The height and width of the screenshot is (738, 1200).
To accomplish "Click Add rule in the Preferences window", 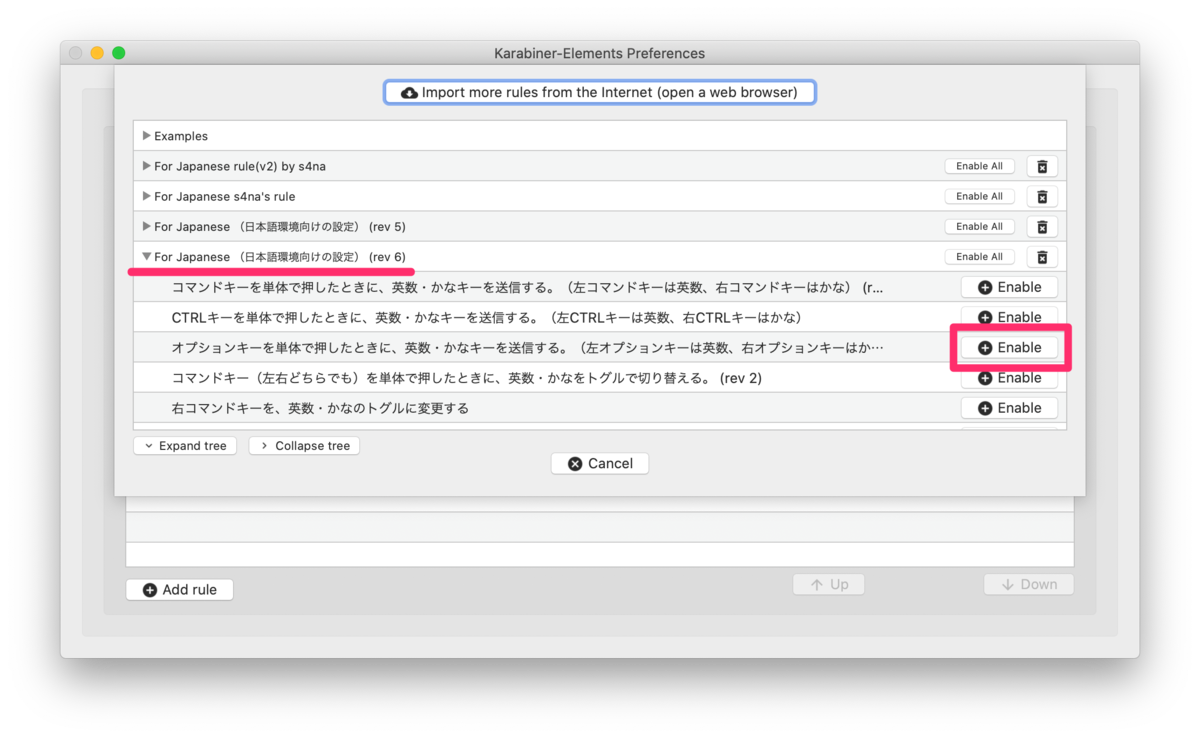I will 179,590.
